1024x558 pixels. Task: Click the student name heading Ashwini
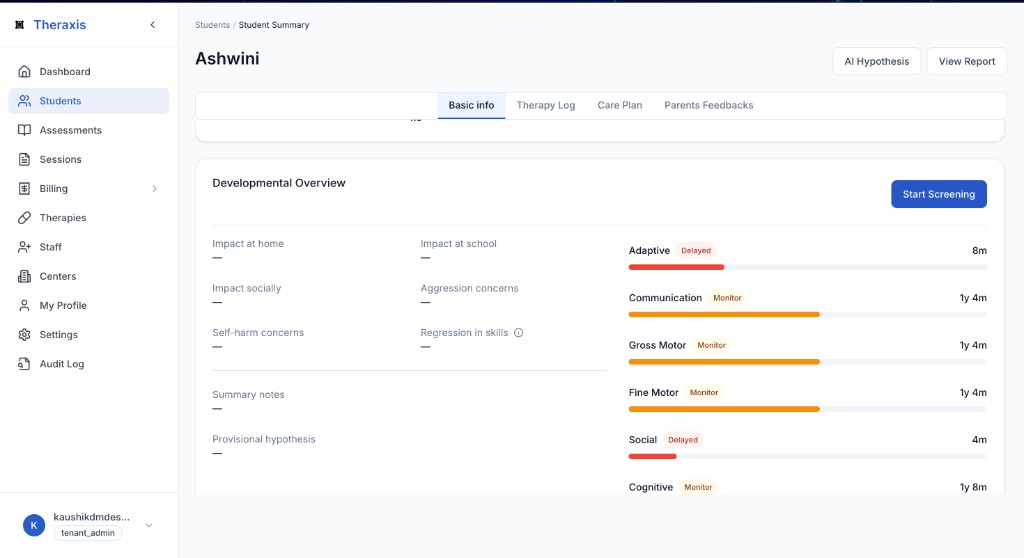(227, 59)
